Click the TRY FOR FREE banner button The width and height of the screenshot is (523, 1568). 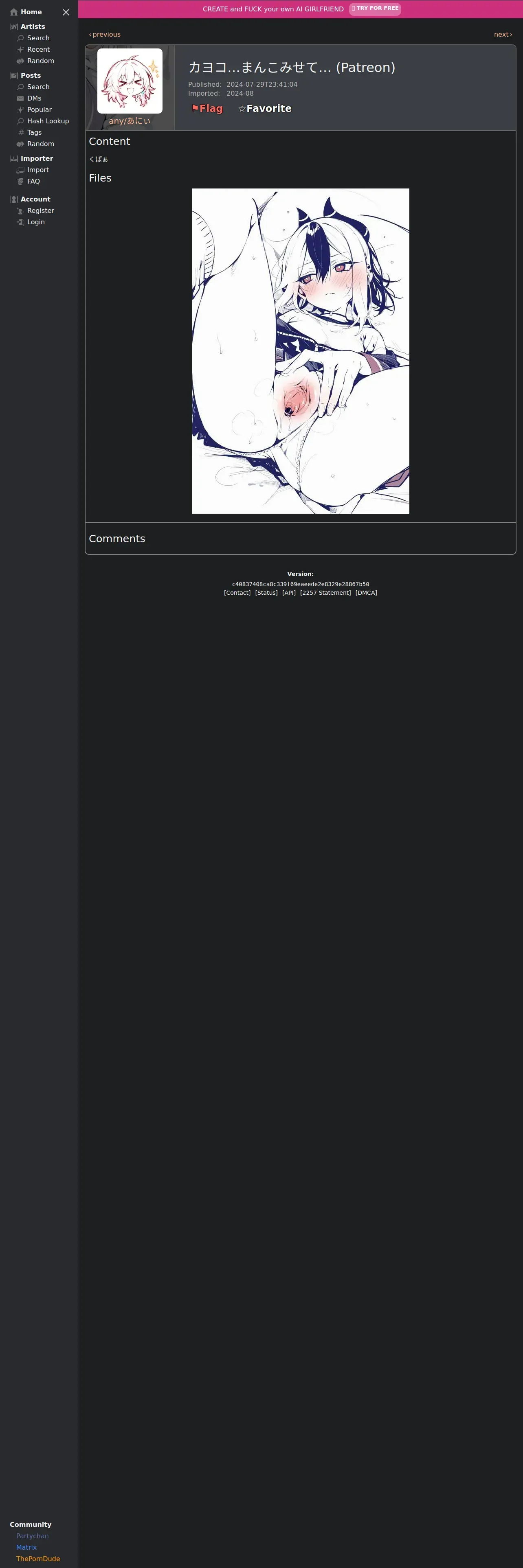coord(375,9)
